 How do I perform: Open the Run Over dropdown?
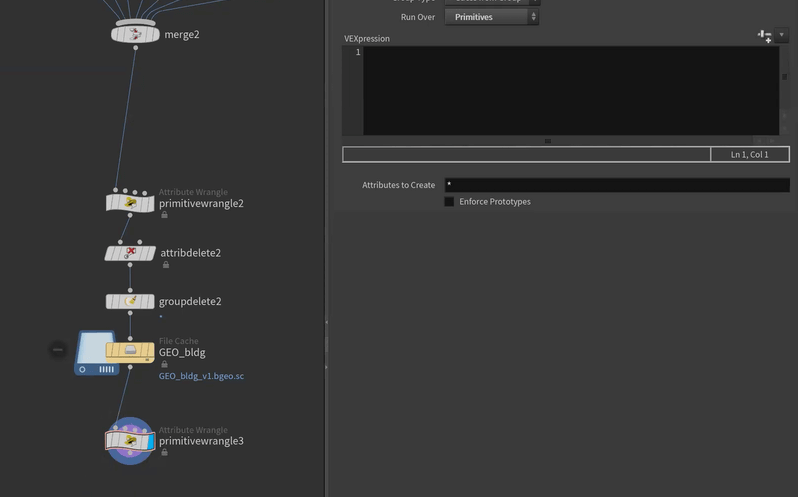click(491, 17)
